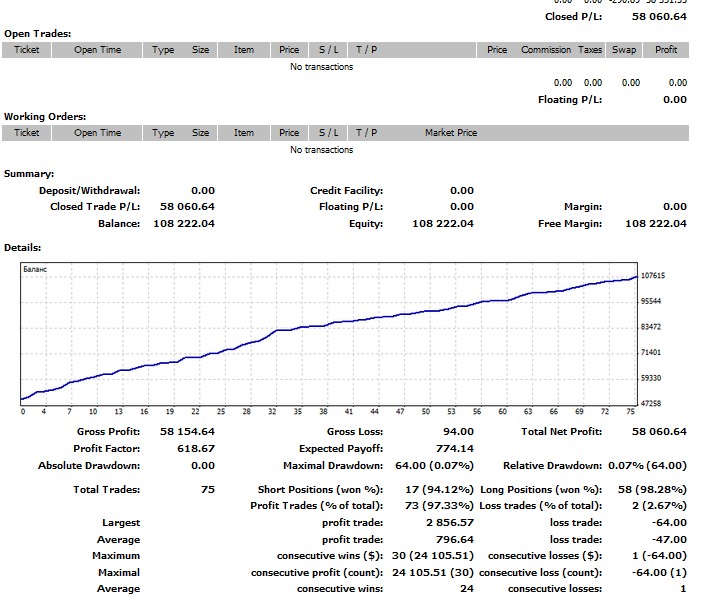Click the Maximal Drawdown value 64.00 (0.07%)
This screenshot has width=723, height=597.
point(434,466)
